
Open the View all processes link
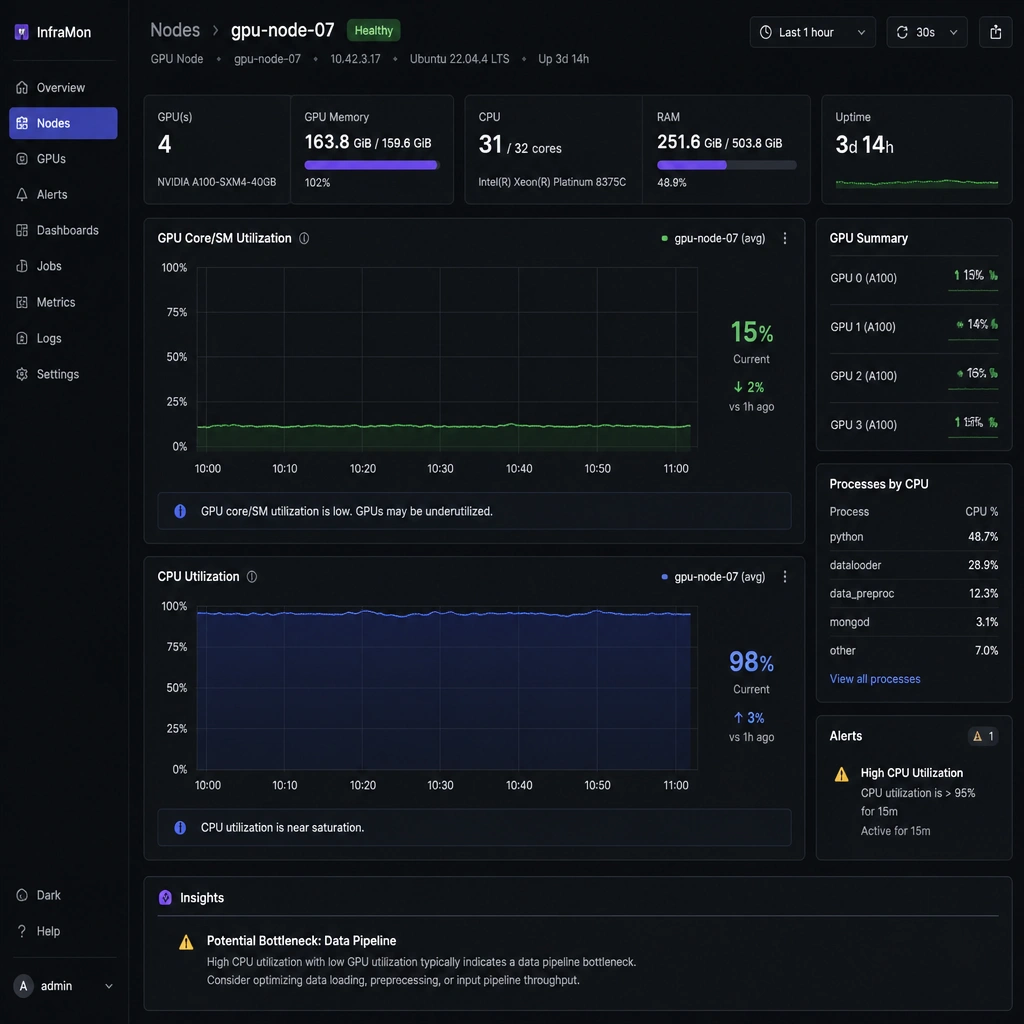(x=875, y=679)
